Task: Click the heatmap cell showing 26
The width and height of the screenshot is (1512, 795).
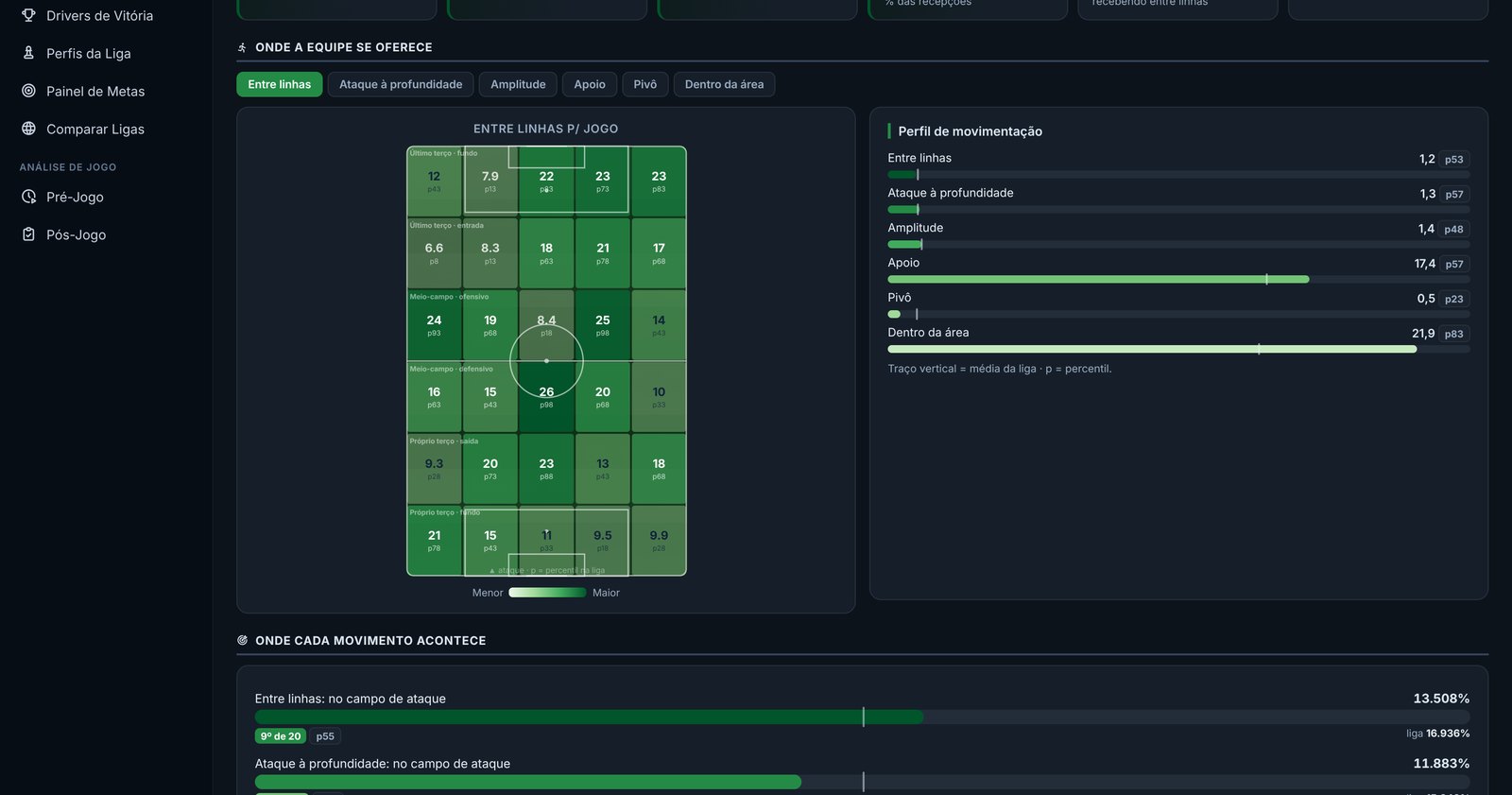Action: tap(546, 397)
